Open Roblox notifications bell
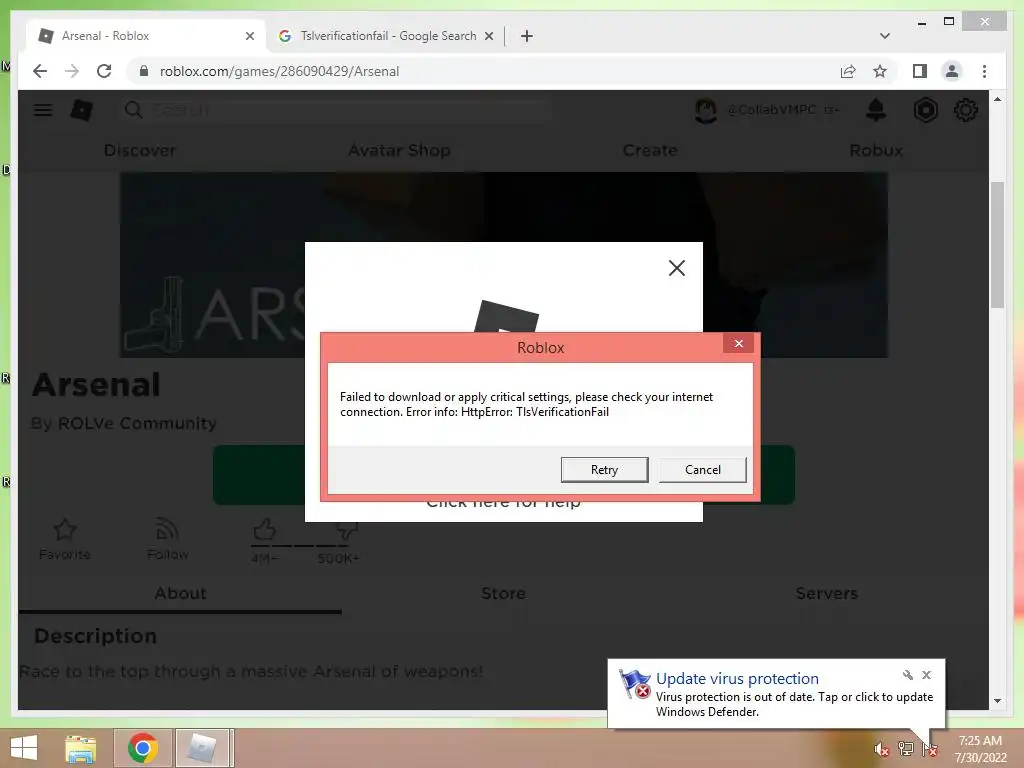 (876, 110)
